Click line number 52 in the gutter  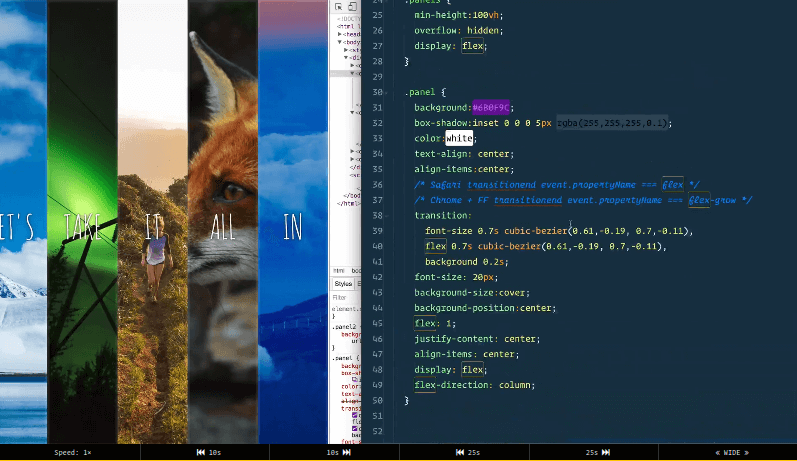tap(377, 432)
